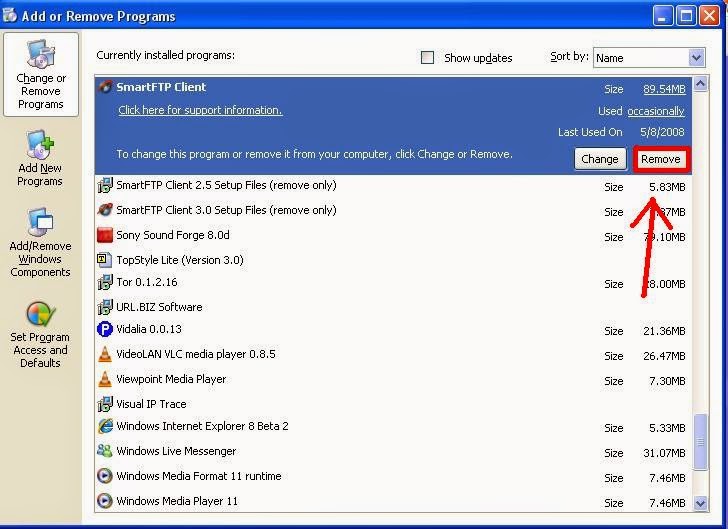Click the program list scrollbar thumb
728x529 pixels.
click(701, 442)
